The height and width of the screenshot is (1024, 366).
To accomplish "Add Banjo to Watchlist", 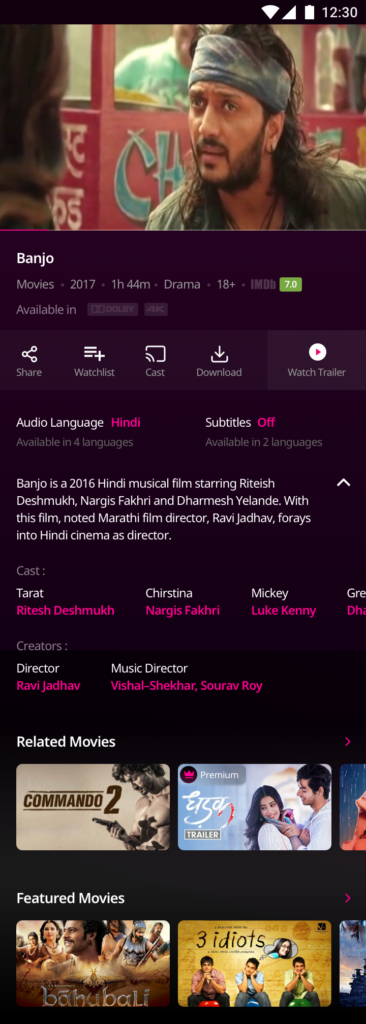I will point(94,361).
